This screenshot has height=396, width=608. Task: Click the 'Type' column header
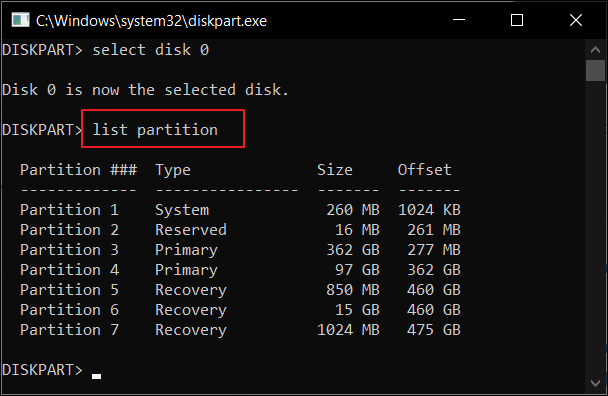point(173,170)
